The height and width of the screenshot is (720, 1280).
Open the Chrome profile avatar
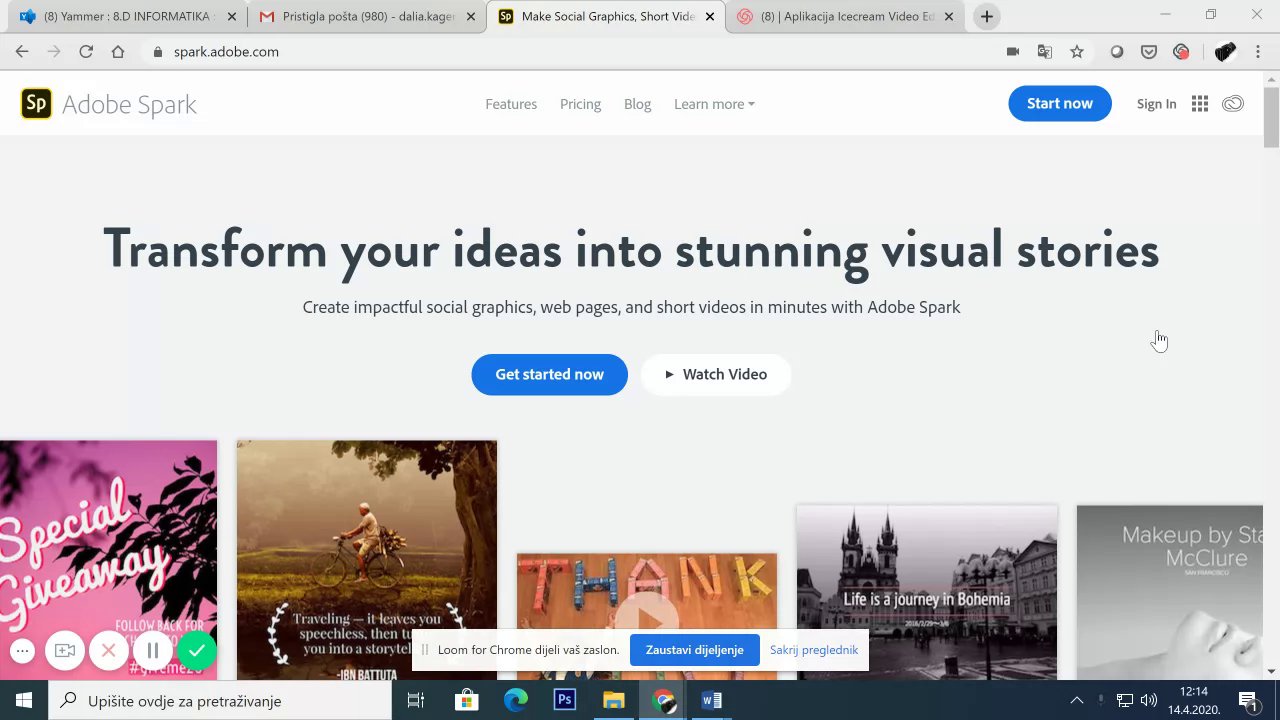point(1225,52)
